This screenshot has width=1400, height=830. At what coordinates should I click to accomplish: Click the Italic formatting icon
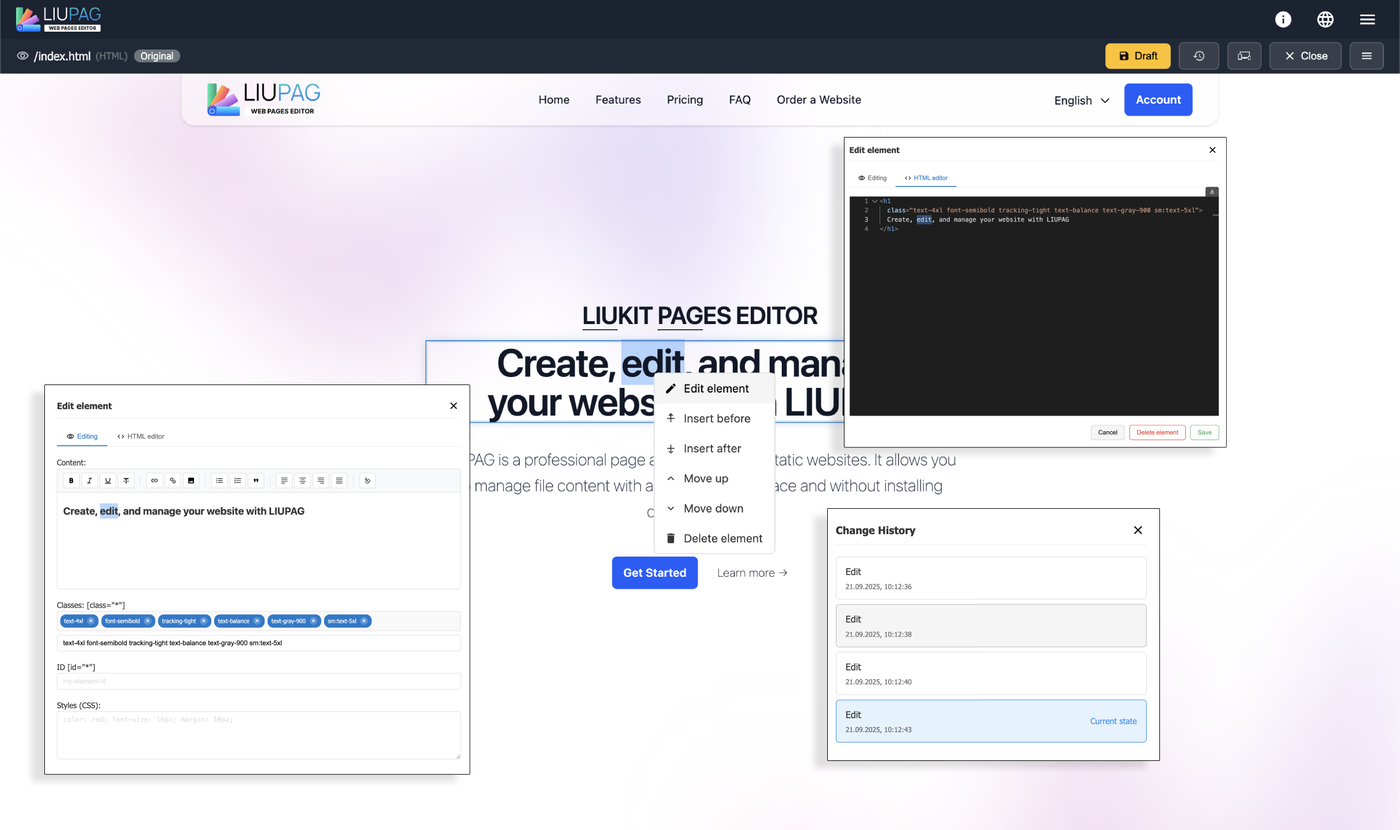(x=89, y=481)
